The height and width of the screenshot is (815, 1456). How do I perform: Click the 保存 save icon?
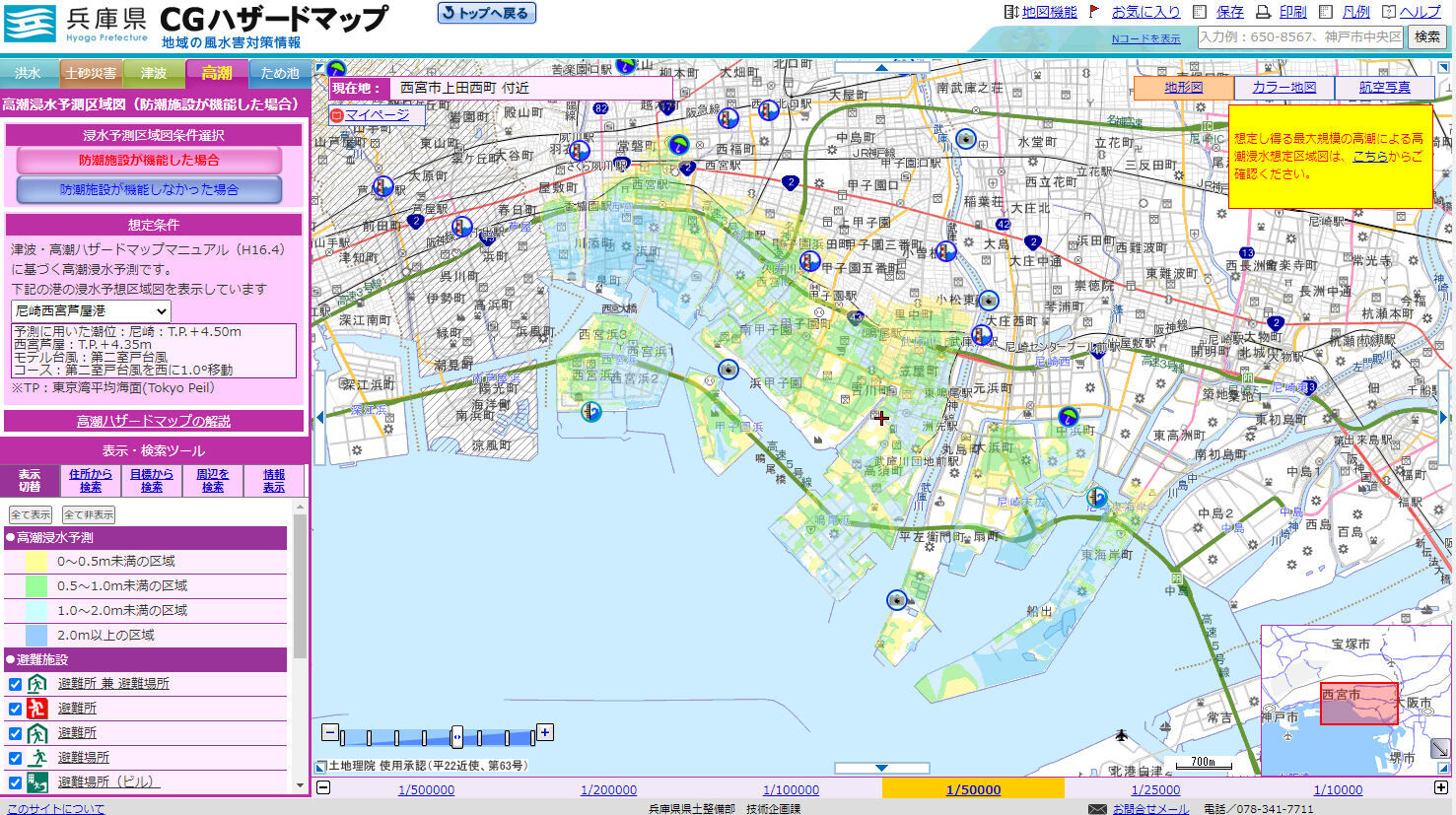tap(1199, 13)
